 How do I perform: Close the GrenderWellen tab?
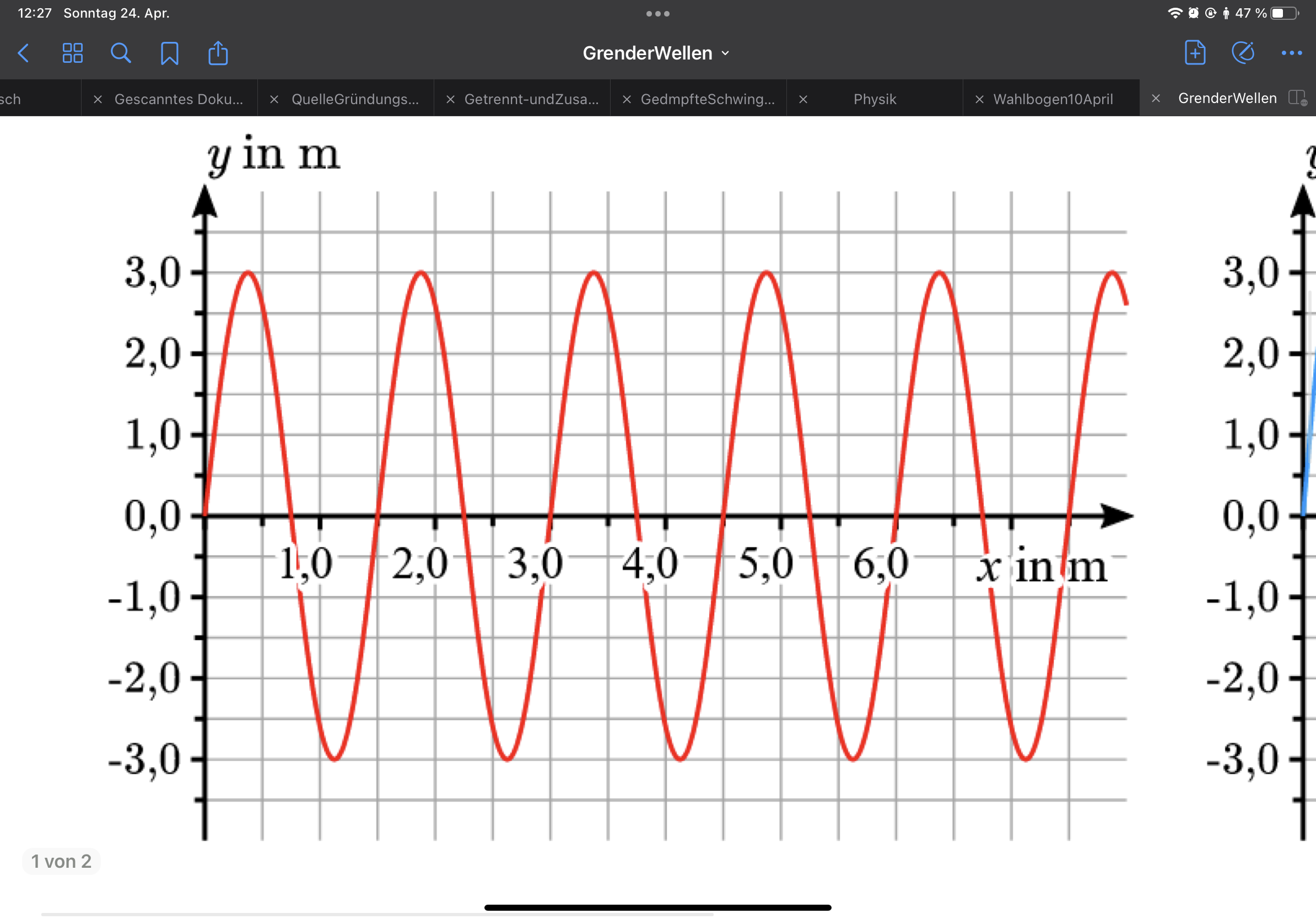pos(1156,99)
